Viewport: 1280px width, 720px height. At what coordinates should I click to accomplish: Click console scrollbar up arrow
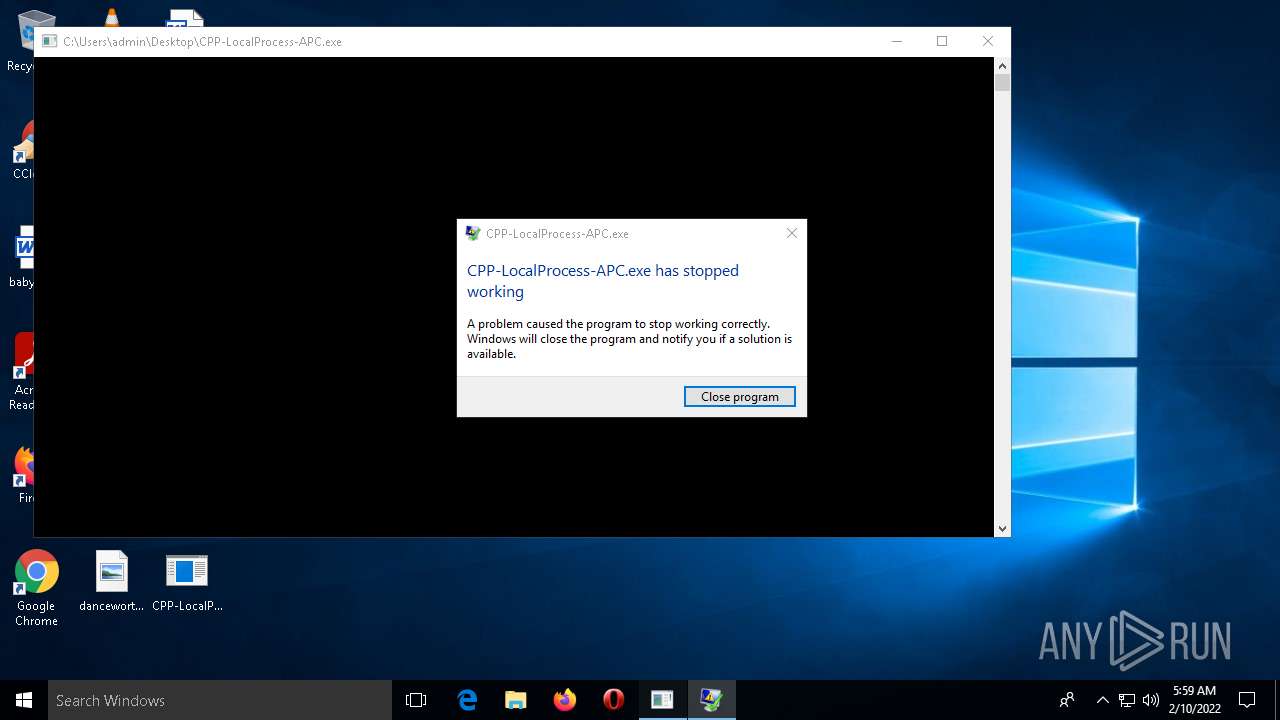(x=1002, y=66)
